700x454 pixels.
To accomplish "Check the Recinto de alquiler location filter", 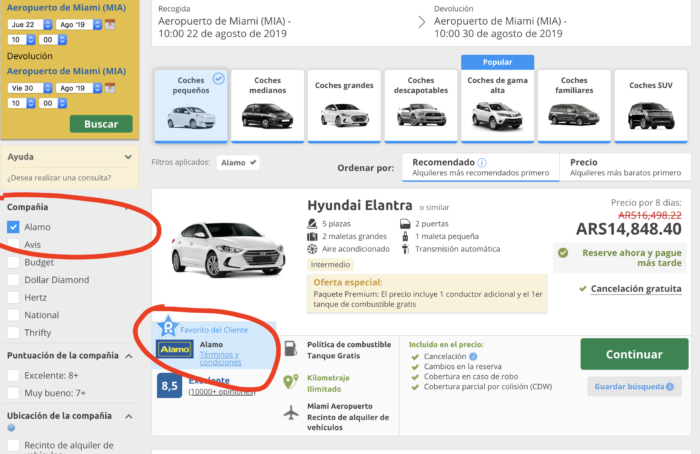I will coord(13,445).
